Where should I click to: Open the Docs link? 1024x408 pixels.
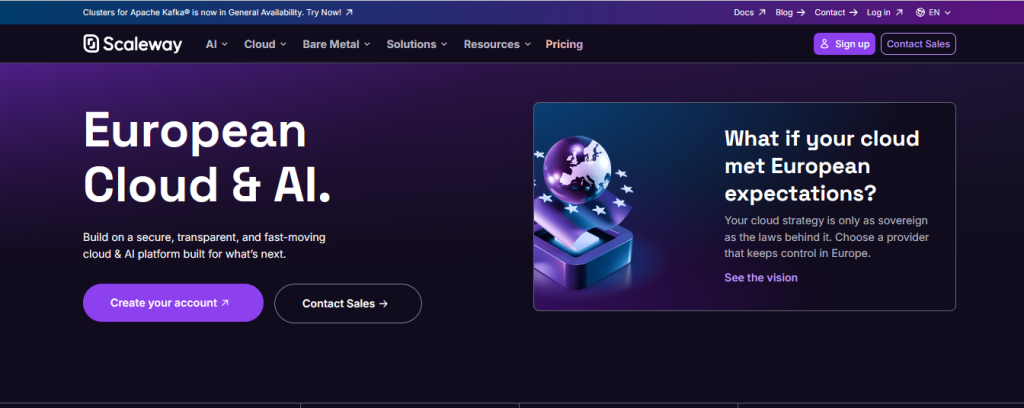tap(749, 12)
